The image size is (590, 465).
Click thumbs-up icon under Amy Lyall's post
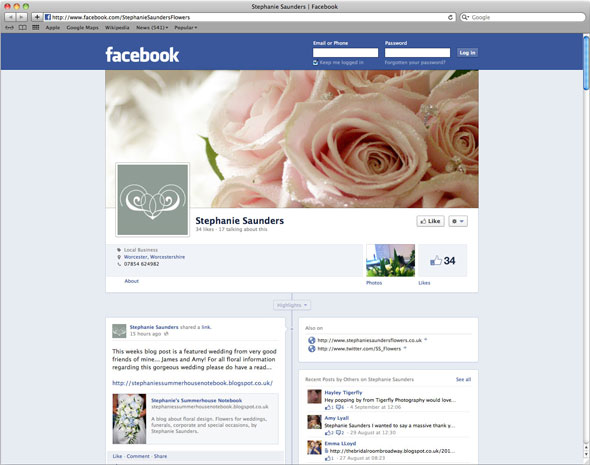[328, 433]
